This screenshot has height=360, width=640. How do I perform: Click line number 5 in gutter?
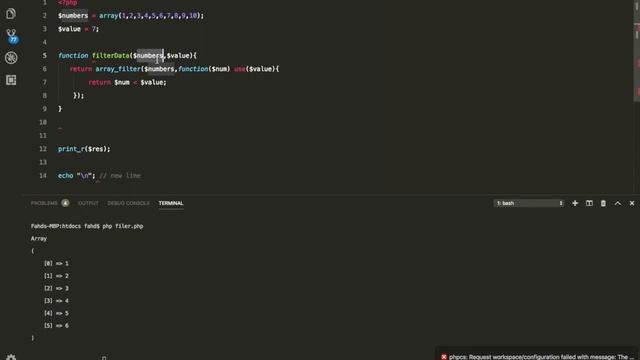tap(44, 56)
